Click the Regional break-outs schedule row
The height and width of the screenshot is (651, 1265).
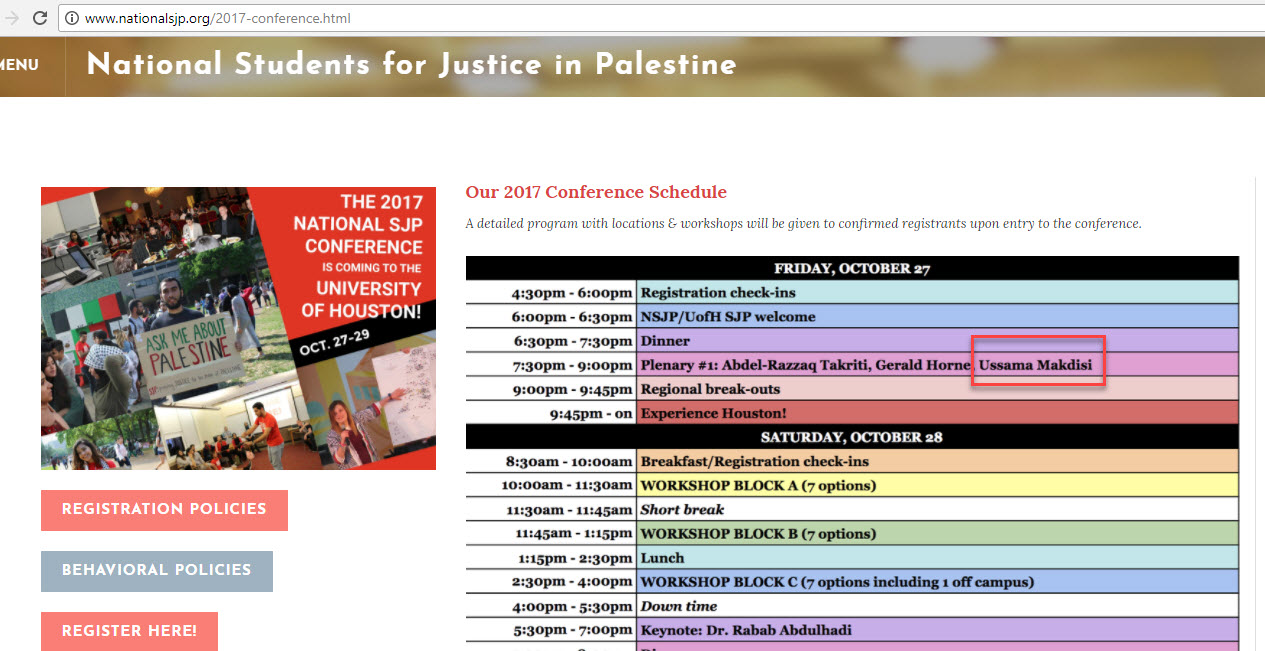point(710,389)
